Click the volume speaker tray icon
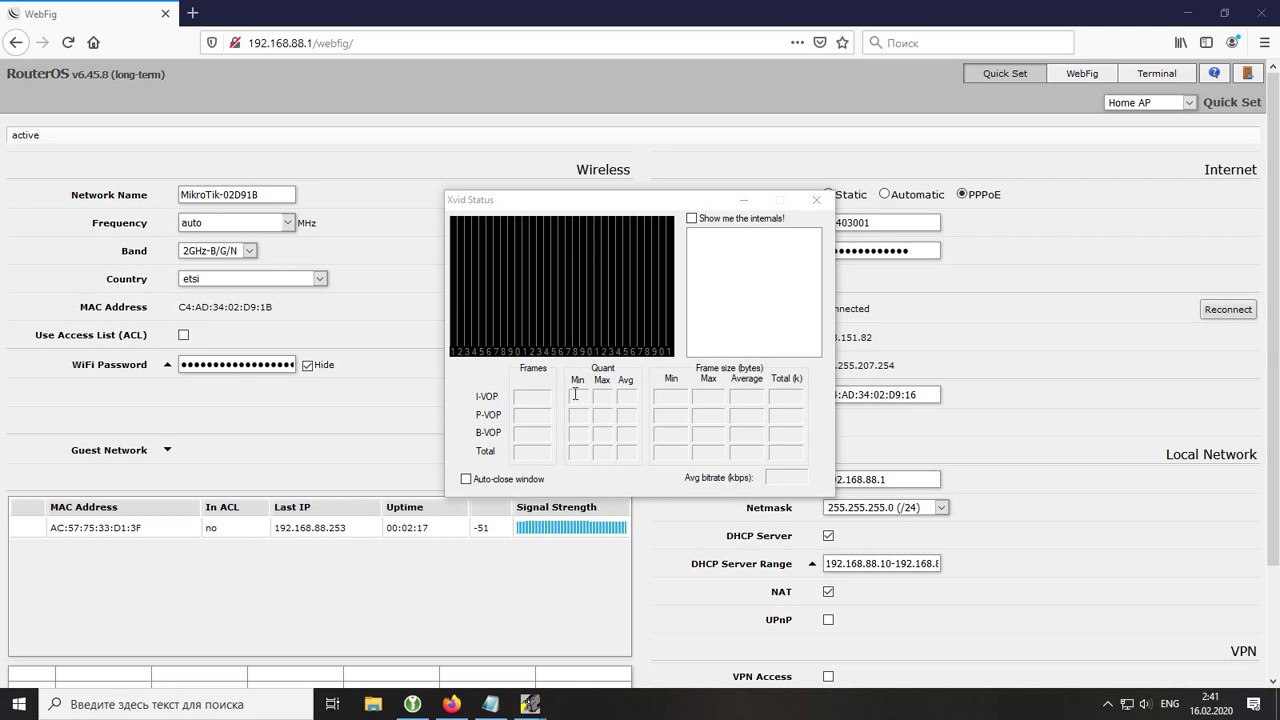The height and width of the screenshot is (720, 1280). [x=1144, y=704]
